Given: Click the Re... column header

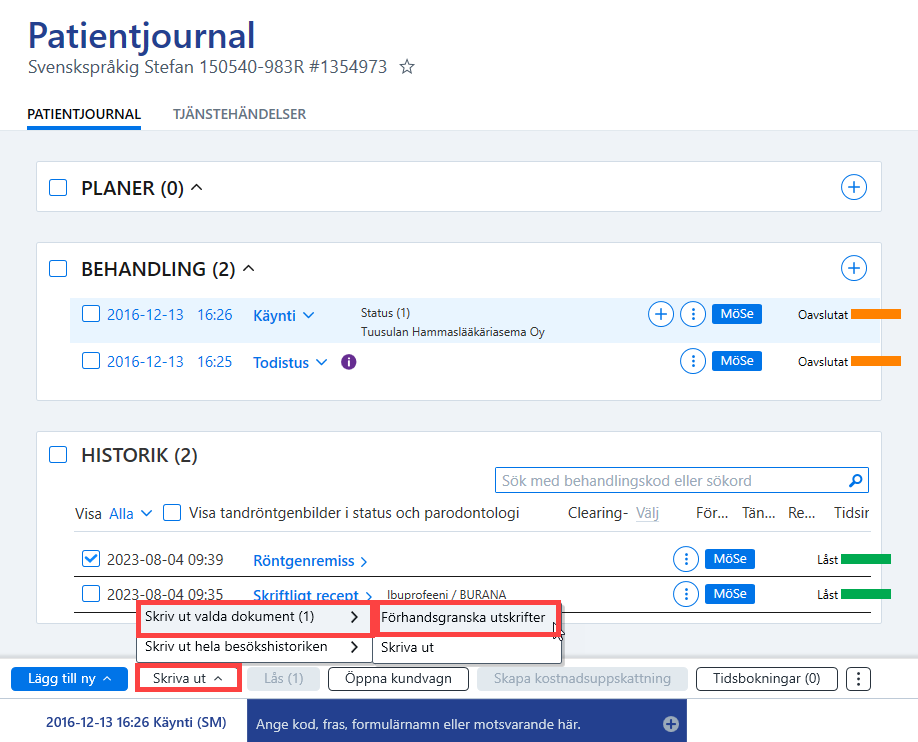Looking at the screenshot, I should [801, 513].
